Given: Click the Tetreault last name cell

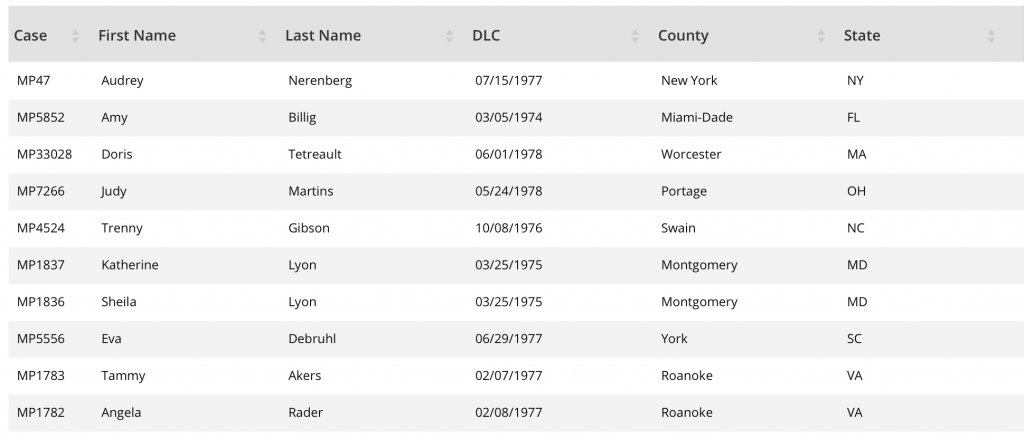Looking at the screenshot, I should (x=315, y=155).
